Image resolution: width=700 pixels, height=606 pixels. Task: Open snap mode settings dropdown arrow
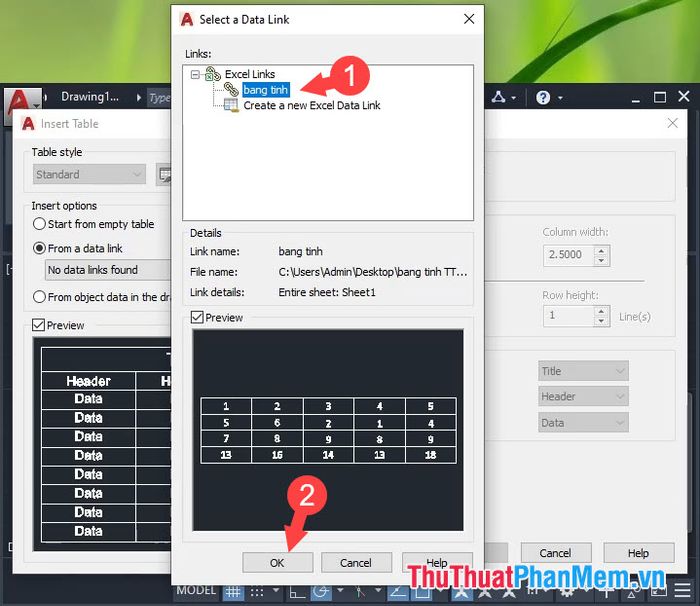point(276,590)
